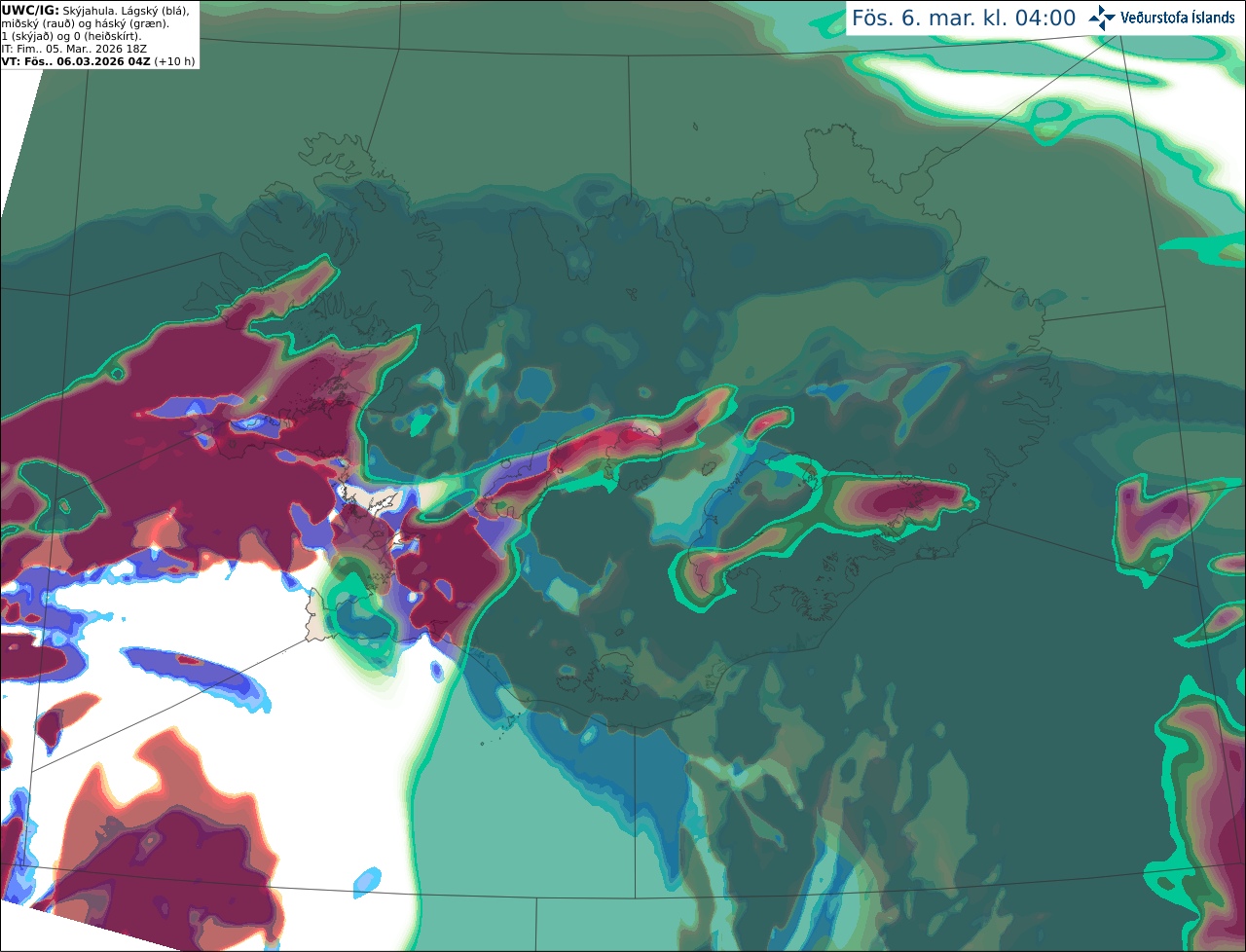Click the 'miðský (rauð) og háský (græn).' legend line
Viewport: 1246px width, 952px height.
click(x=86, y=23)
